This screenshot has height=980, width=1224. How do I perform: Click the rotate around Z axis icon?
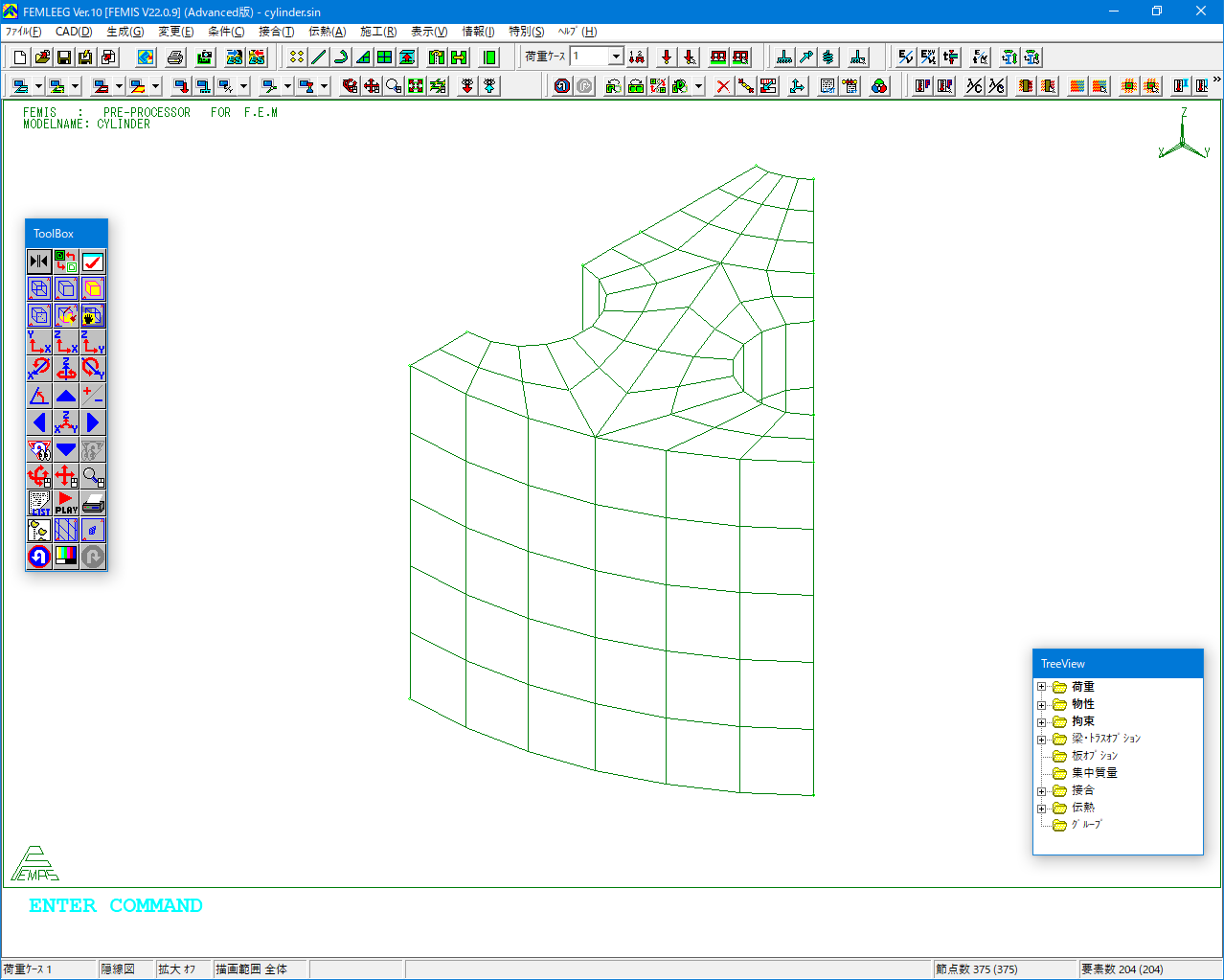[x=66, y=369]
